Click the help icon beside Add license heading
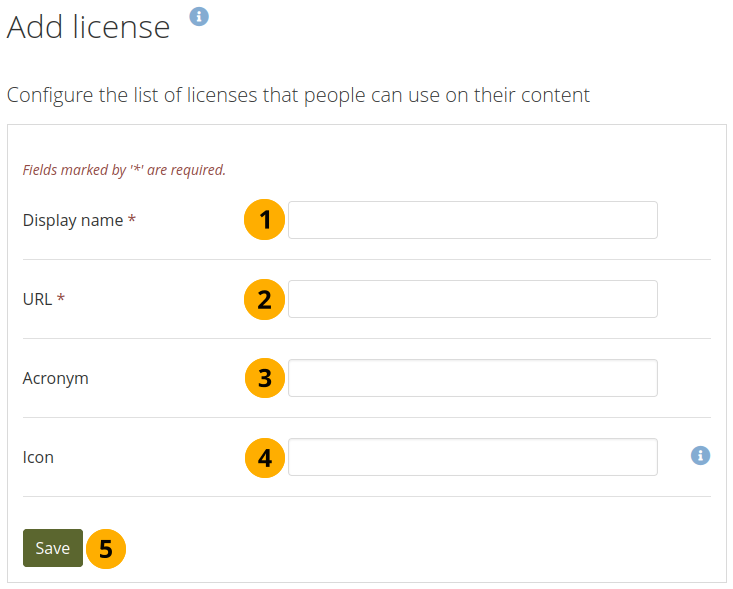 [x=199, y=16]
